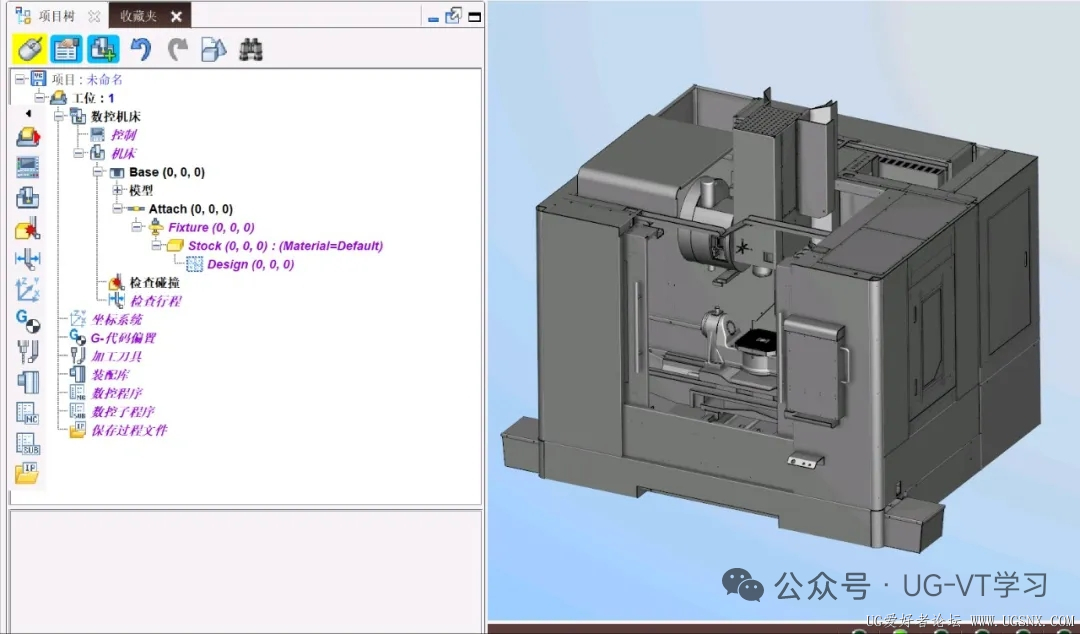1080x634 pixels.
Task: Open the 加工刀具 tree entry
Action: tap(116, 356)
